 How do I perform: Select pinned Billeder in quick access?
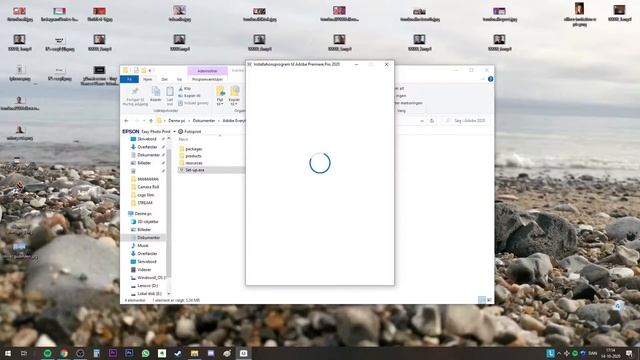pyautogui.click(x=141, y=163)
